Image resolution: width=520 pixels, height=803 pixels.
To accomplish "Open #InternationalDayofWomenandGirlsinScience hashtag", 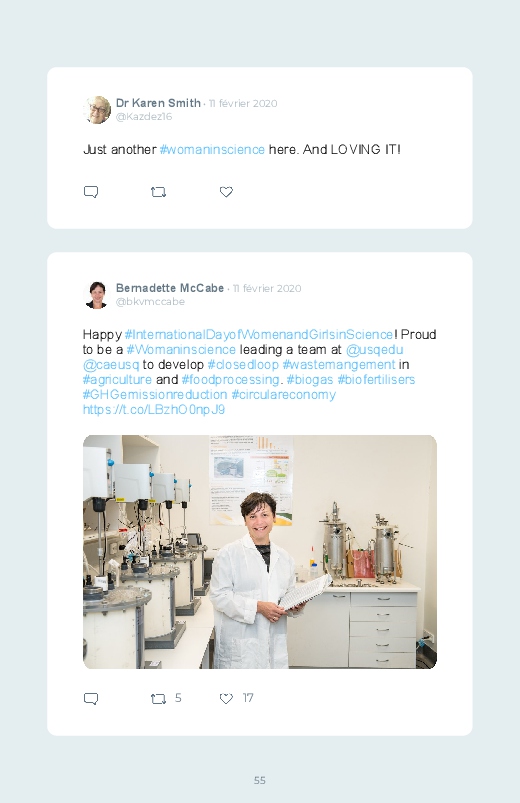I will point(259,334).
